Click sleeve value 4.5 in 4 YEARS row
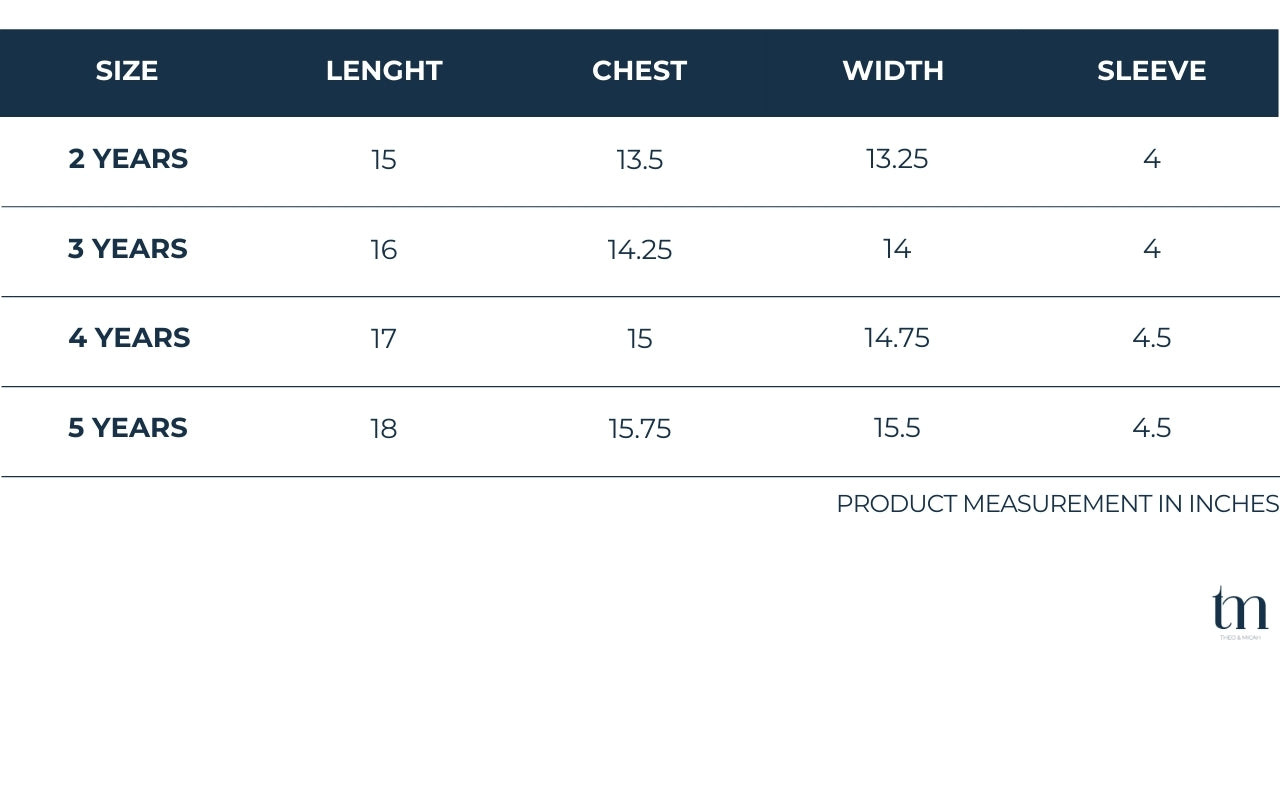 pyautogui.click(x=1152, y=338)
